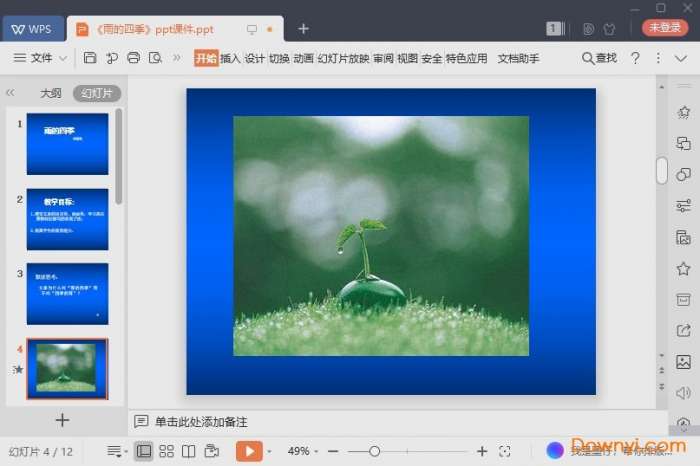
Task: Expand slideshow play options arrow
Action: pos(269,452)
